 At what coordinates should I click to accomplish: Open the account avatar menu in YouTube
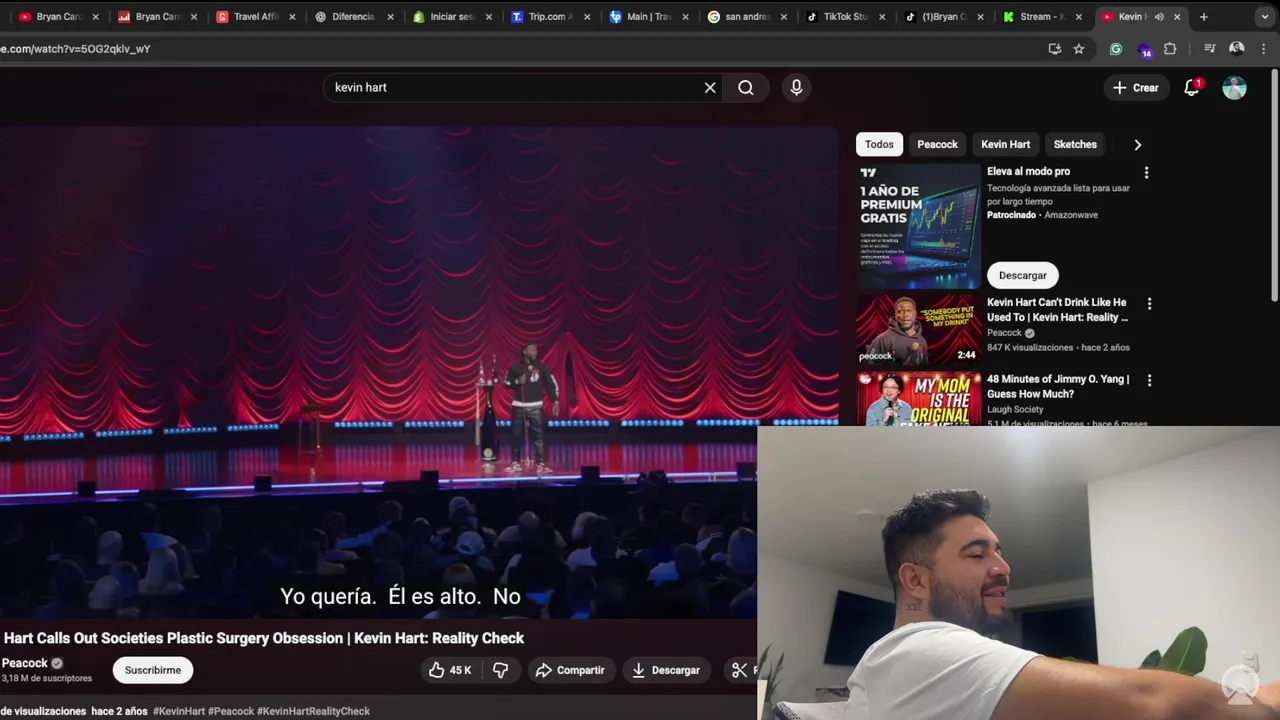click(x=1235, y=88)
